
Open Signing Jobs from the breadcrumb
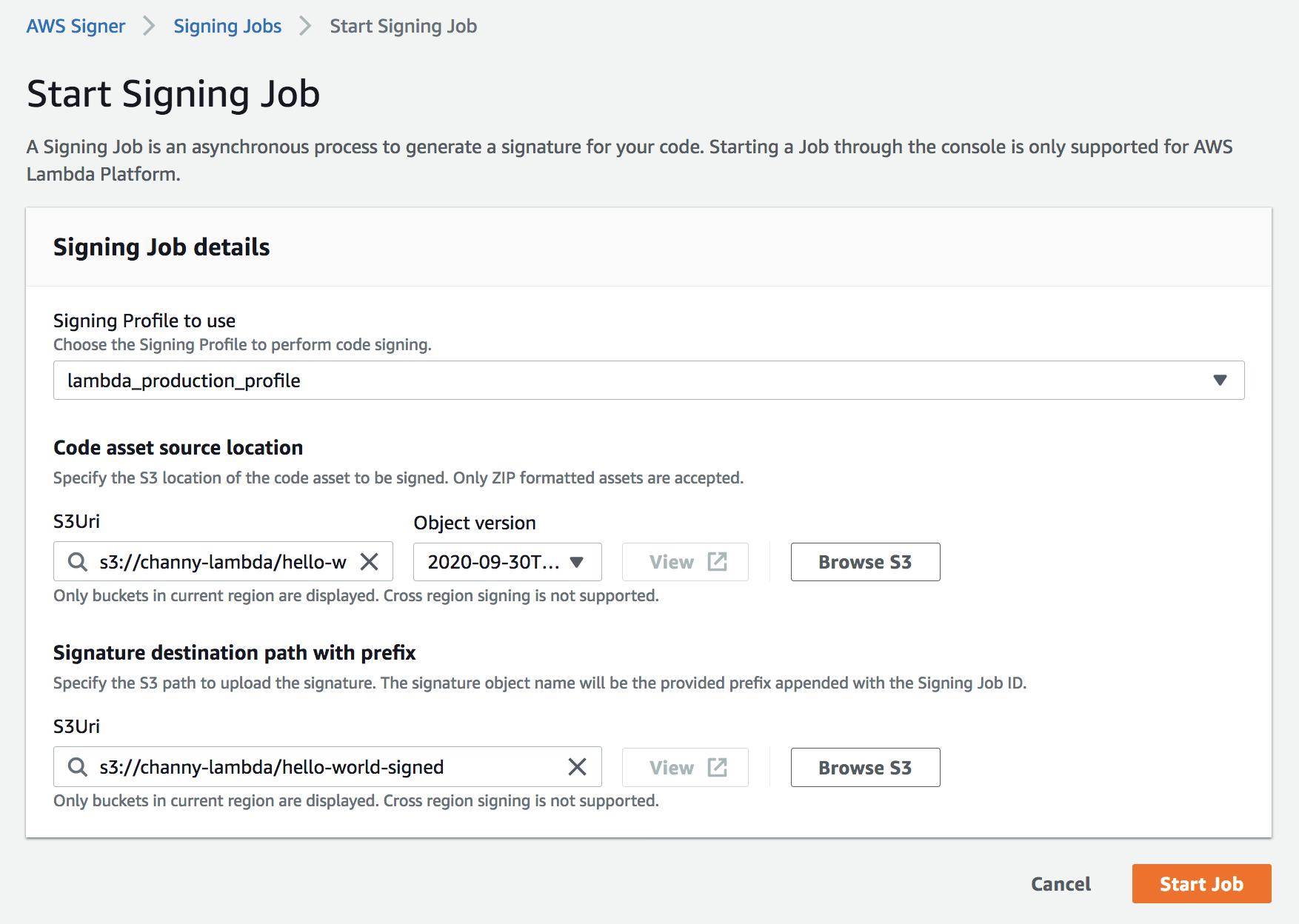click(227, 26)
